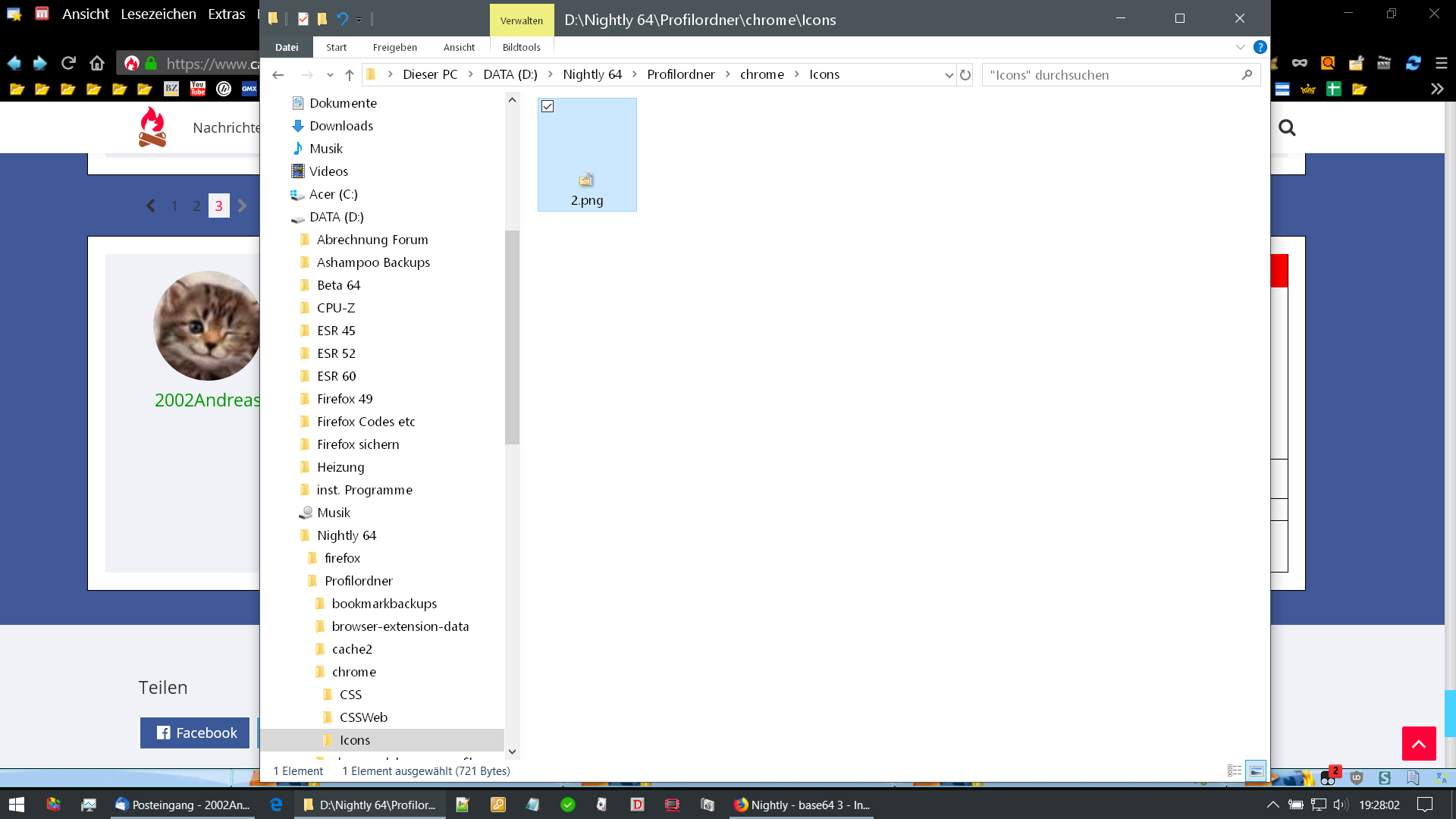1456x819 pixels.
Task: Refresh the Icons folder view
Action: click(x=965, y=75)
